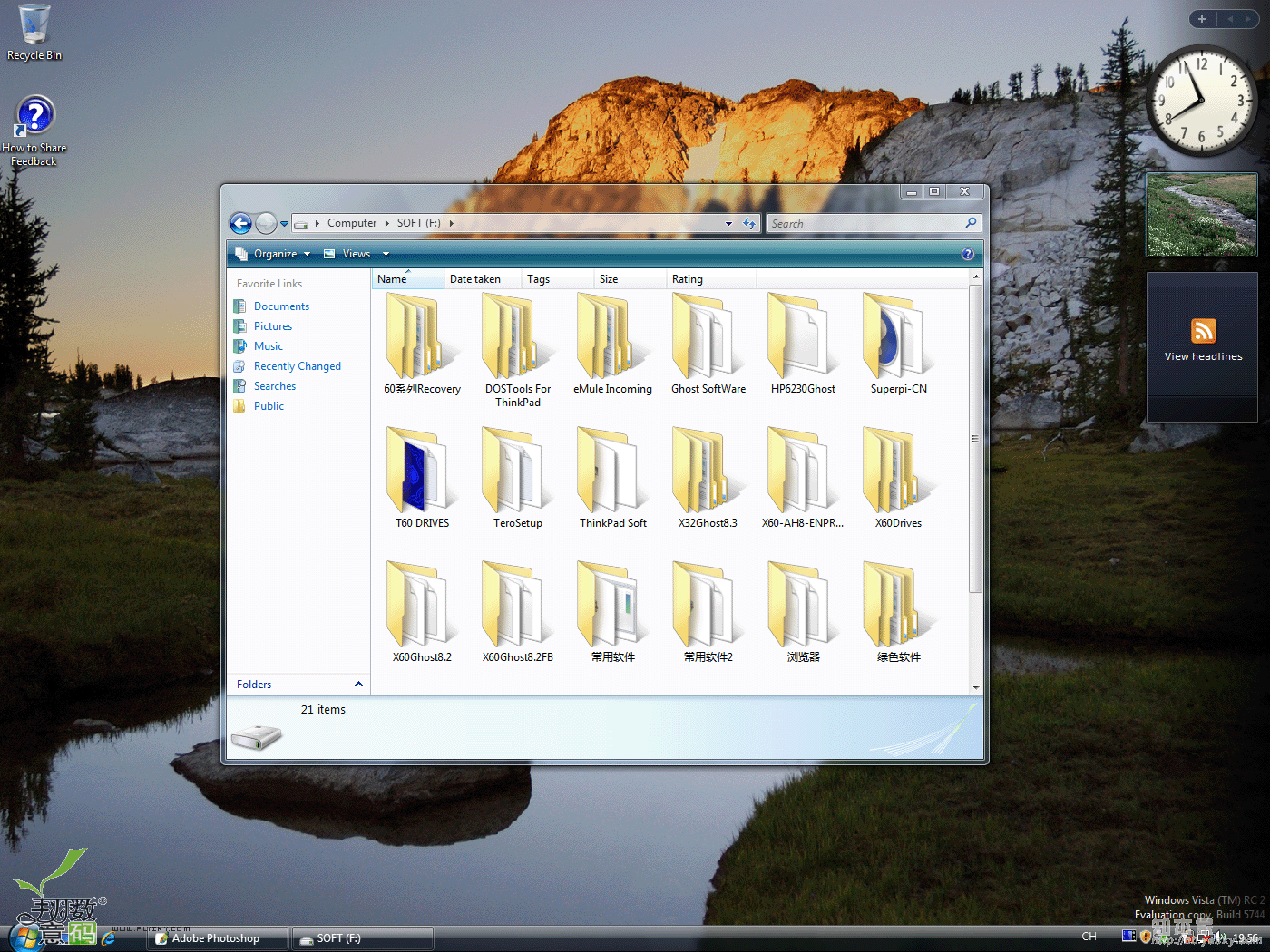The image size is (1270, 952).
Task: Click scrollbar up arrow in file list
Action: [976, 277]
